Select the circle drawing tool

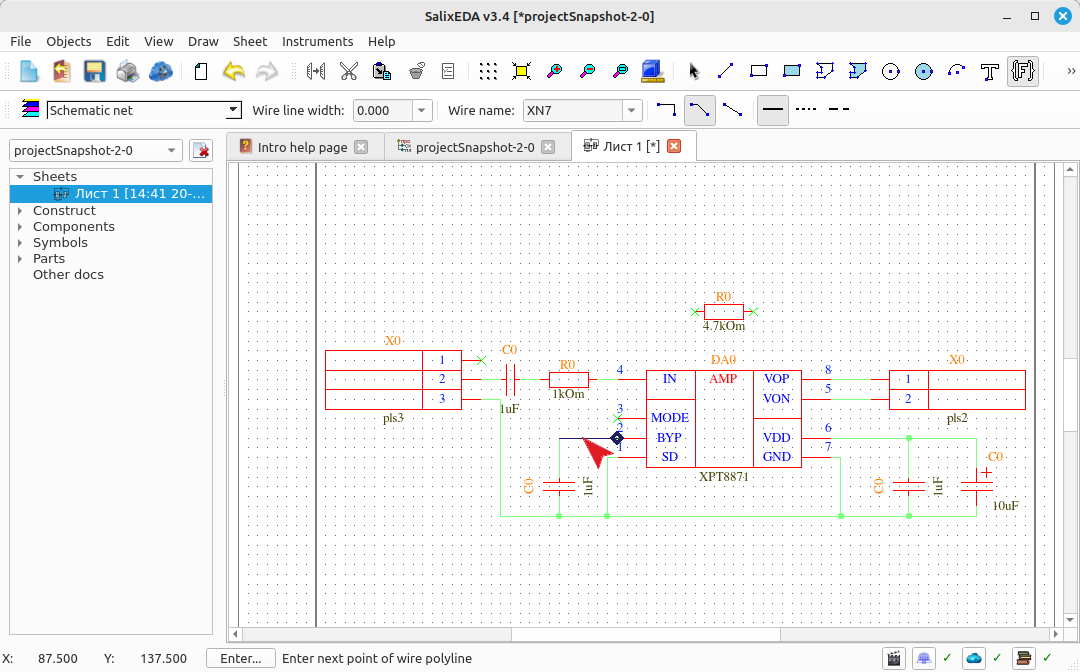click(x=891, y=71)
